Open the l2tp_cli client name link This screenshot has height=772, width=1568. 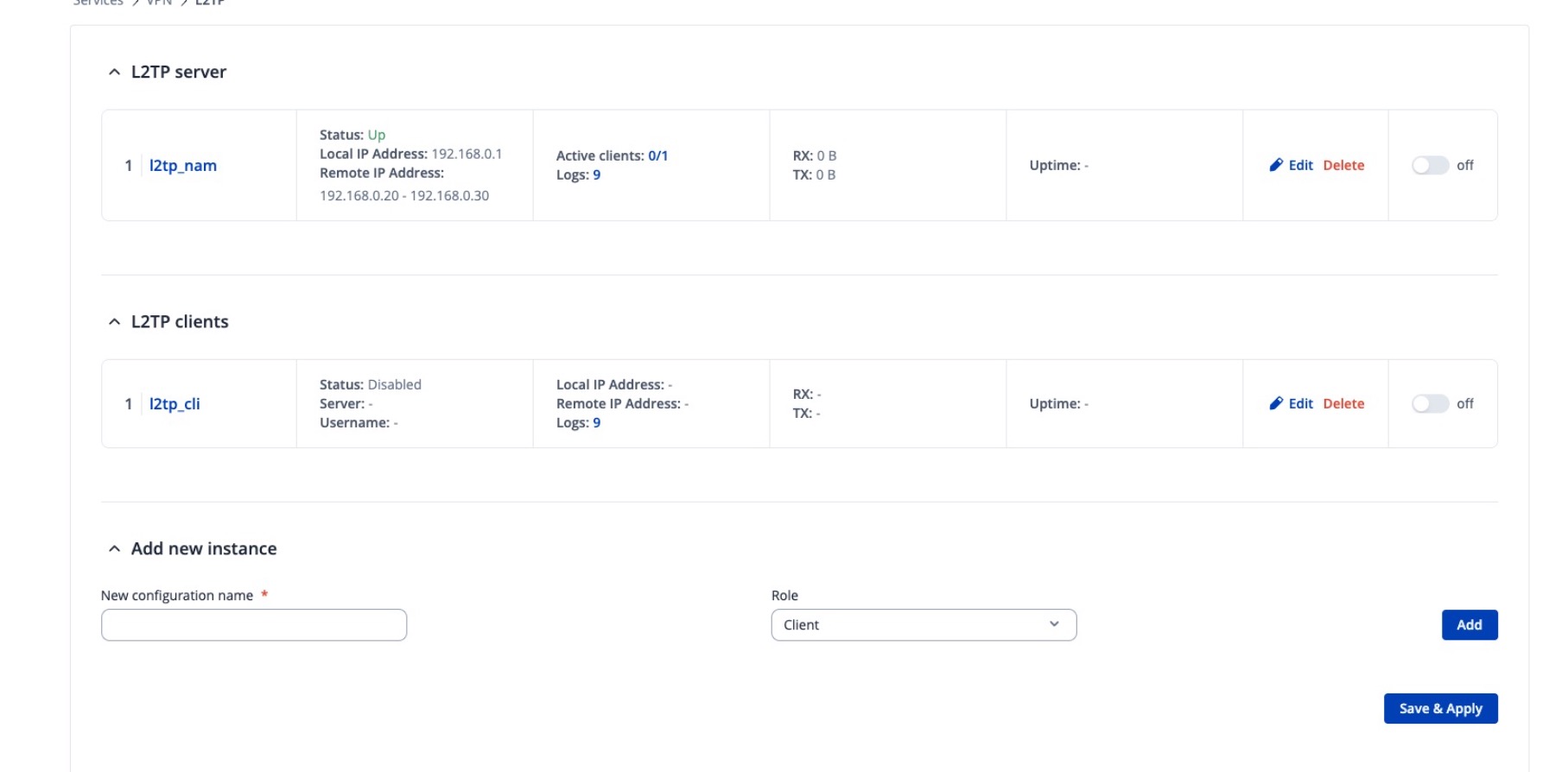coord(175,403)
